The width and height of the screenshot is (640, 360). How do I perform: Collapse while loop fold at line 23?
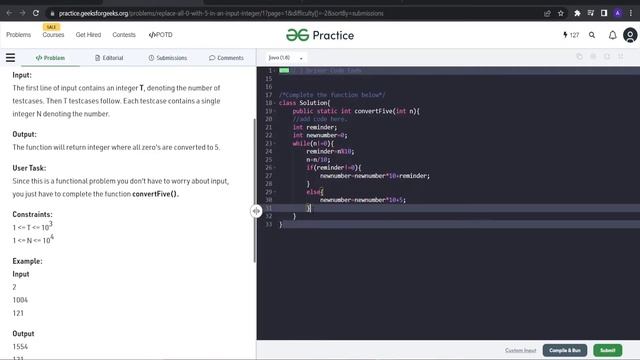pos(275,143)
